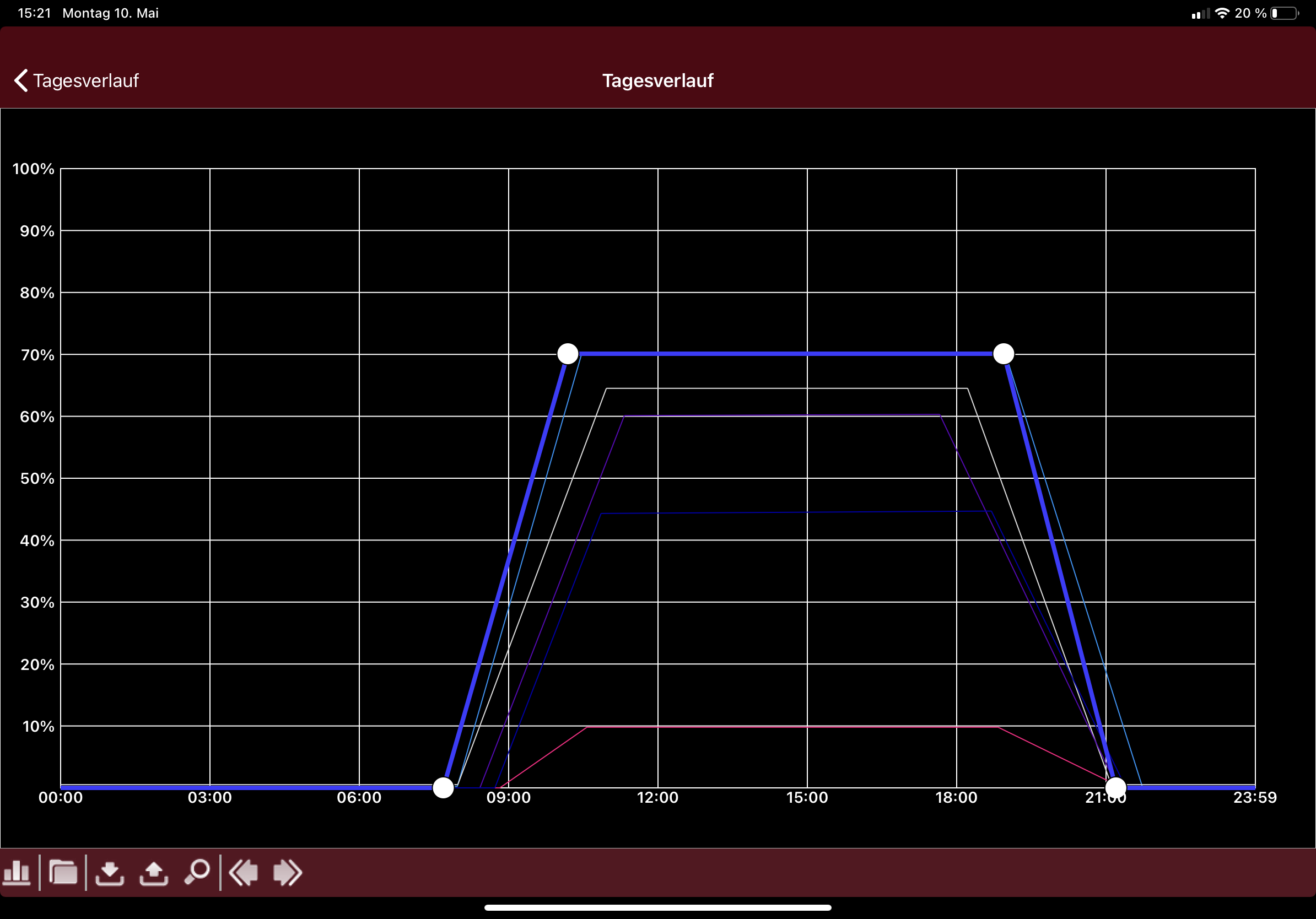
Task: Go back via Tagesverlauf label
Action: (86, 81)
